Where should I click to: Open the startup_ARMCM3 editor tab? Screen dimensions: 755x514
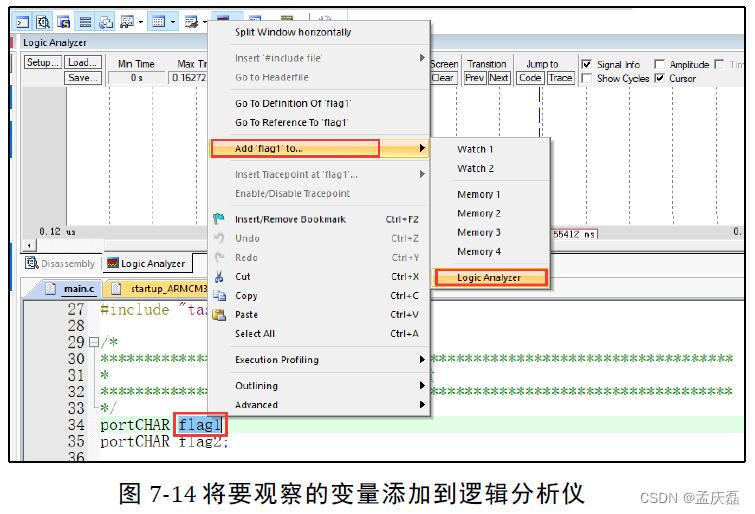pos(161,289)
